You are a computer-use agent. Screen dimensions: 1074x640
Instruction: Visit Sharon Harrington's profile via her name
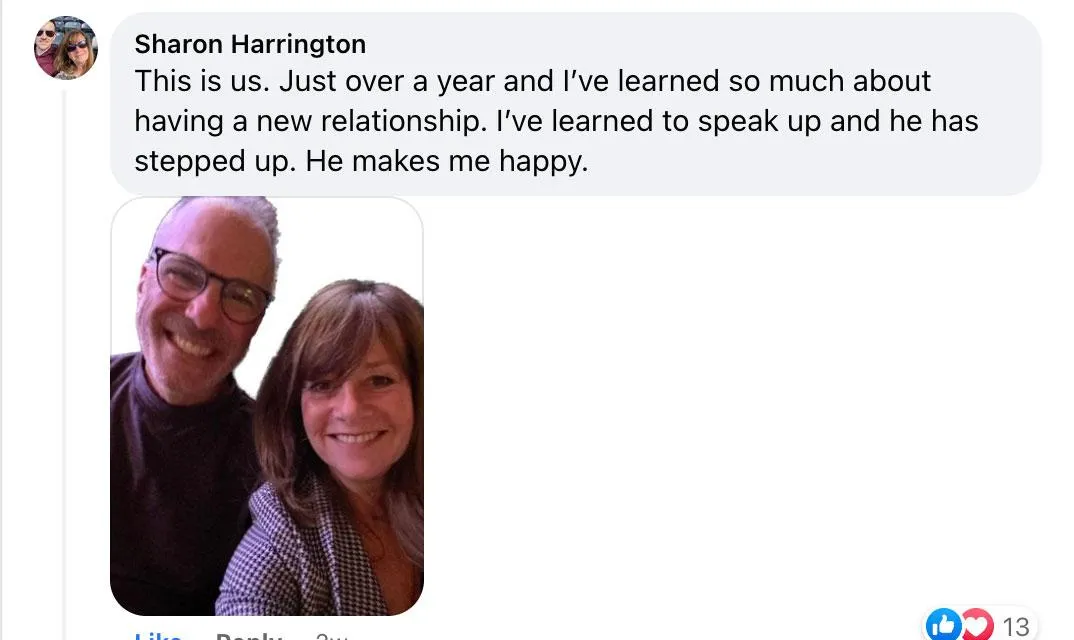pos(250,45)
